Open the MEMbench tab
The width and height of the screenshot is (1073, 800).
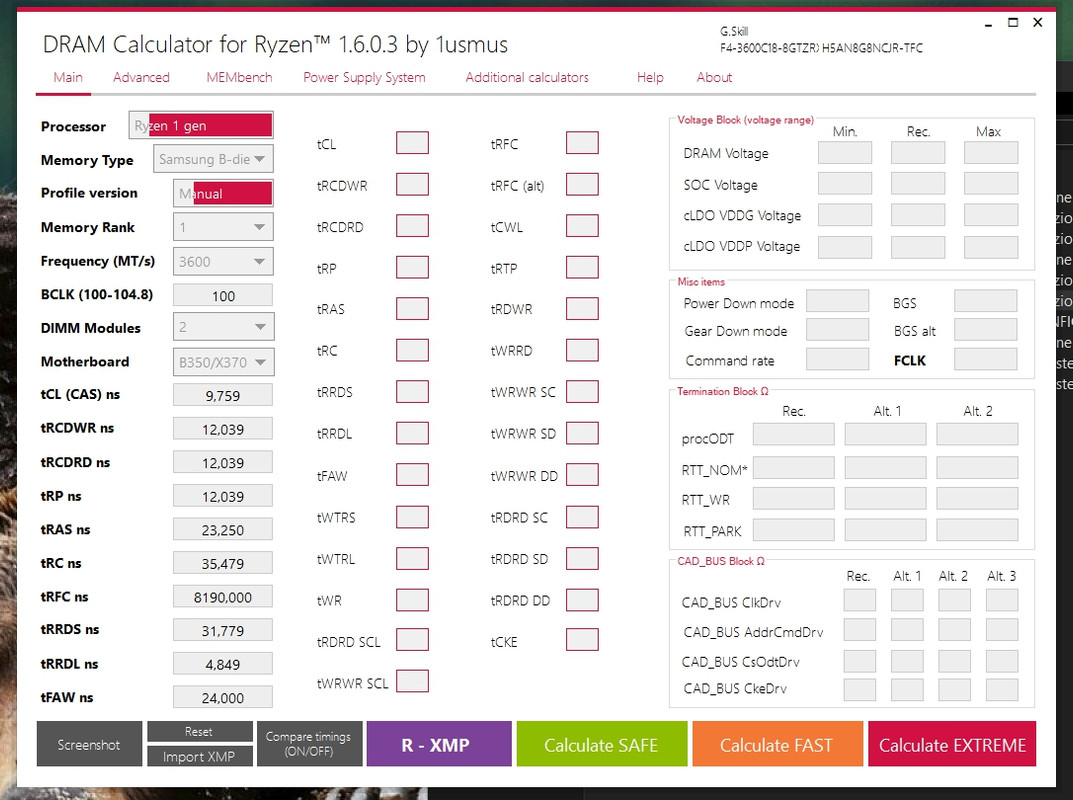click(x=240, y=77)
